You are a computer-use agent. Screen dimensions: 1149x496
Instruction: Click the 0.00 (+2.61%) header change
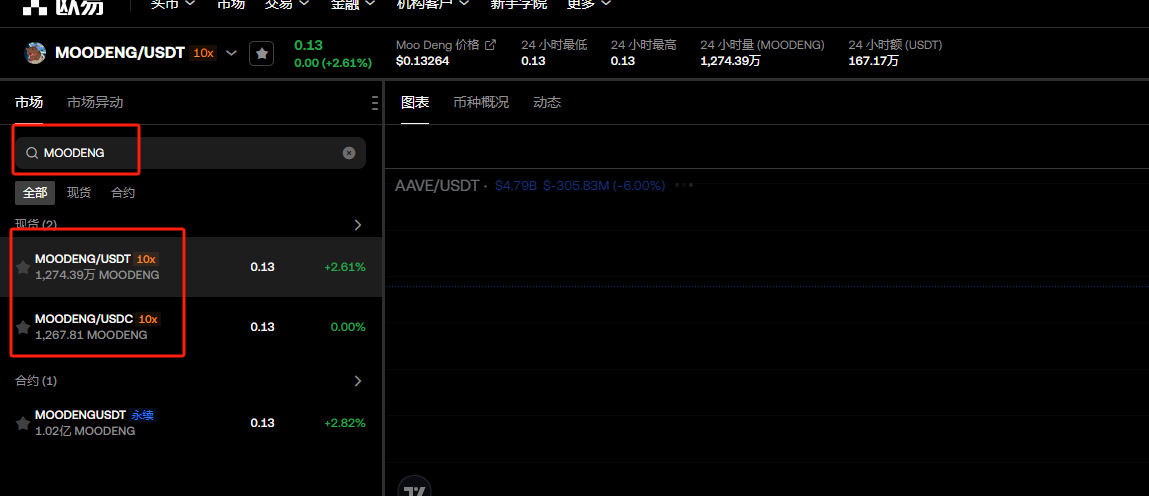333,63
